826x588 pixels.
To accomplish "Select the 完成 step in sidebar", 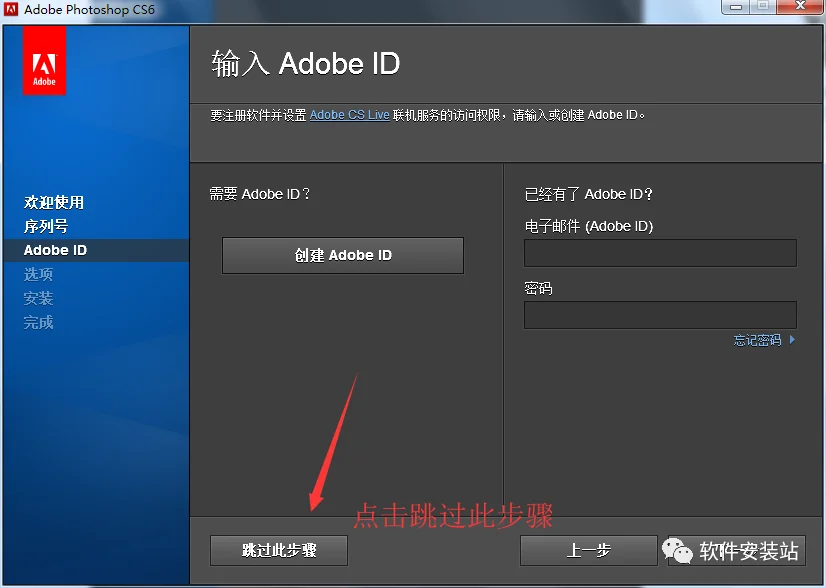I will tap(38, 322).
